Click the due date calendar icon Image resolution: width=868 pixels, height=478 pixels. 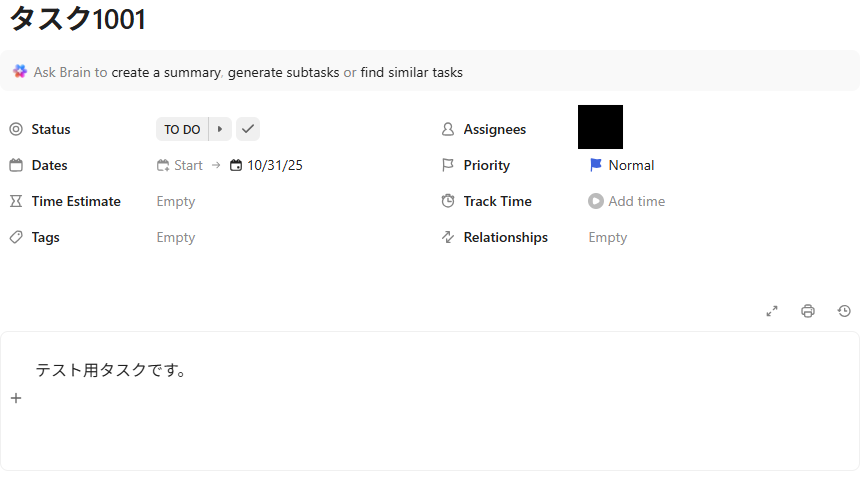236,165
